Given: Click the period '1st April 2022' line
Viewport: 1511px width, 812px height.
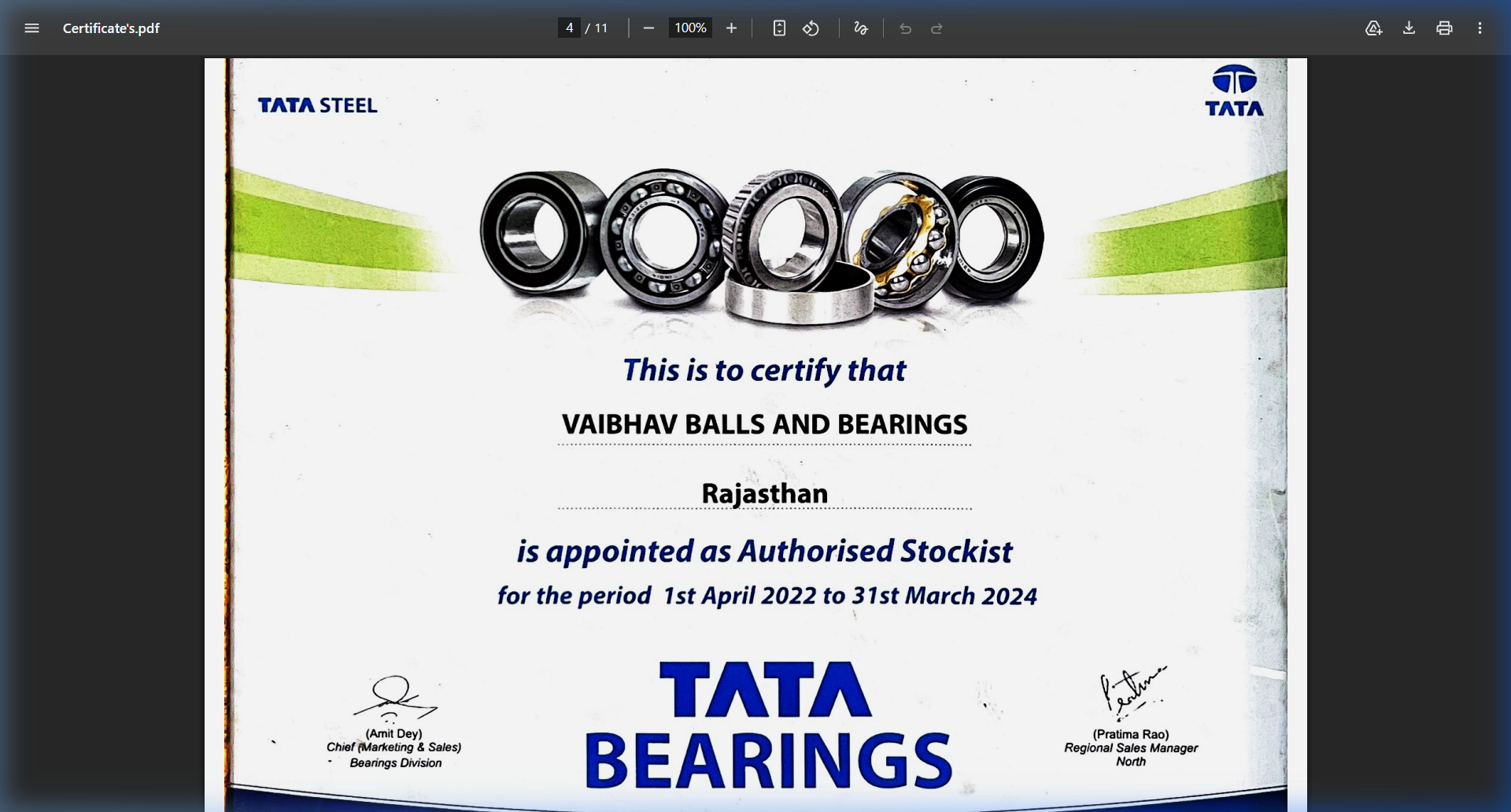Looking at the screenshot, I should pos(767,596).
